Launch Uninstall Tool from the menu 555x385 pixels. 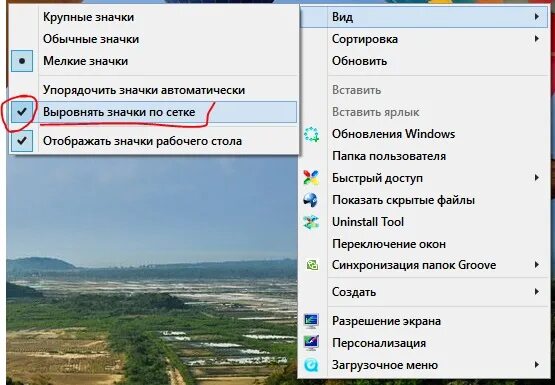(425, 222)
